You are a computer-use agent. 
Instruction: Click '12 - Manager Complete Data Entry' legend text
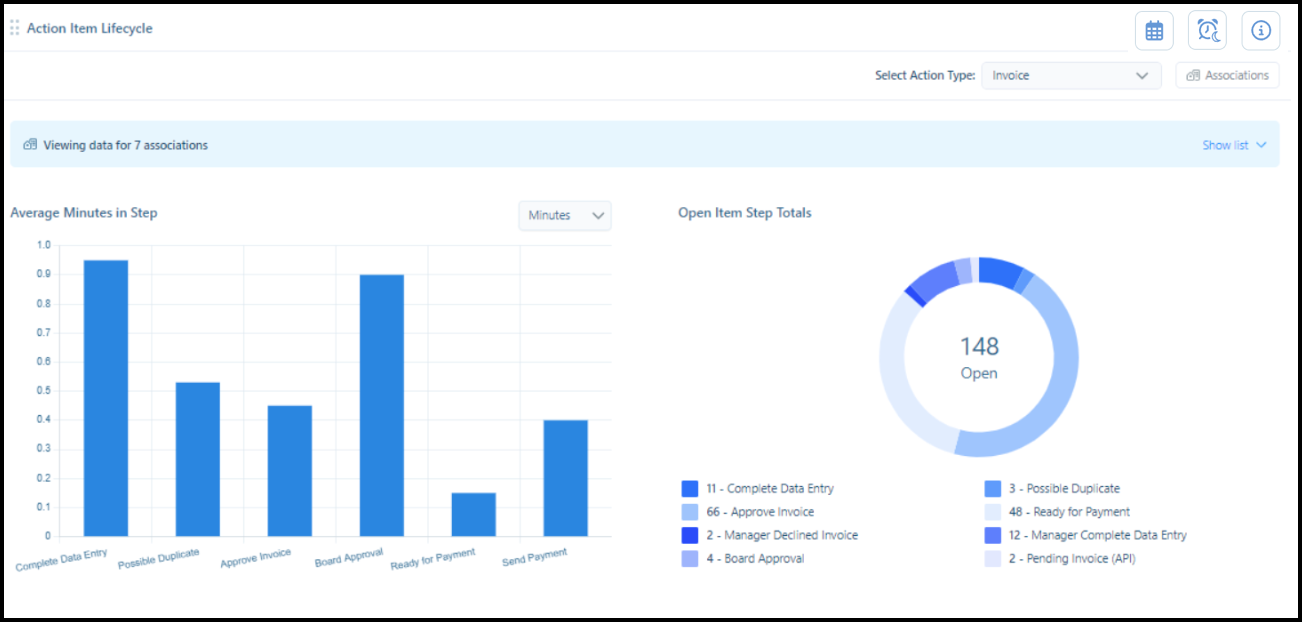[1097, 535]
